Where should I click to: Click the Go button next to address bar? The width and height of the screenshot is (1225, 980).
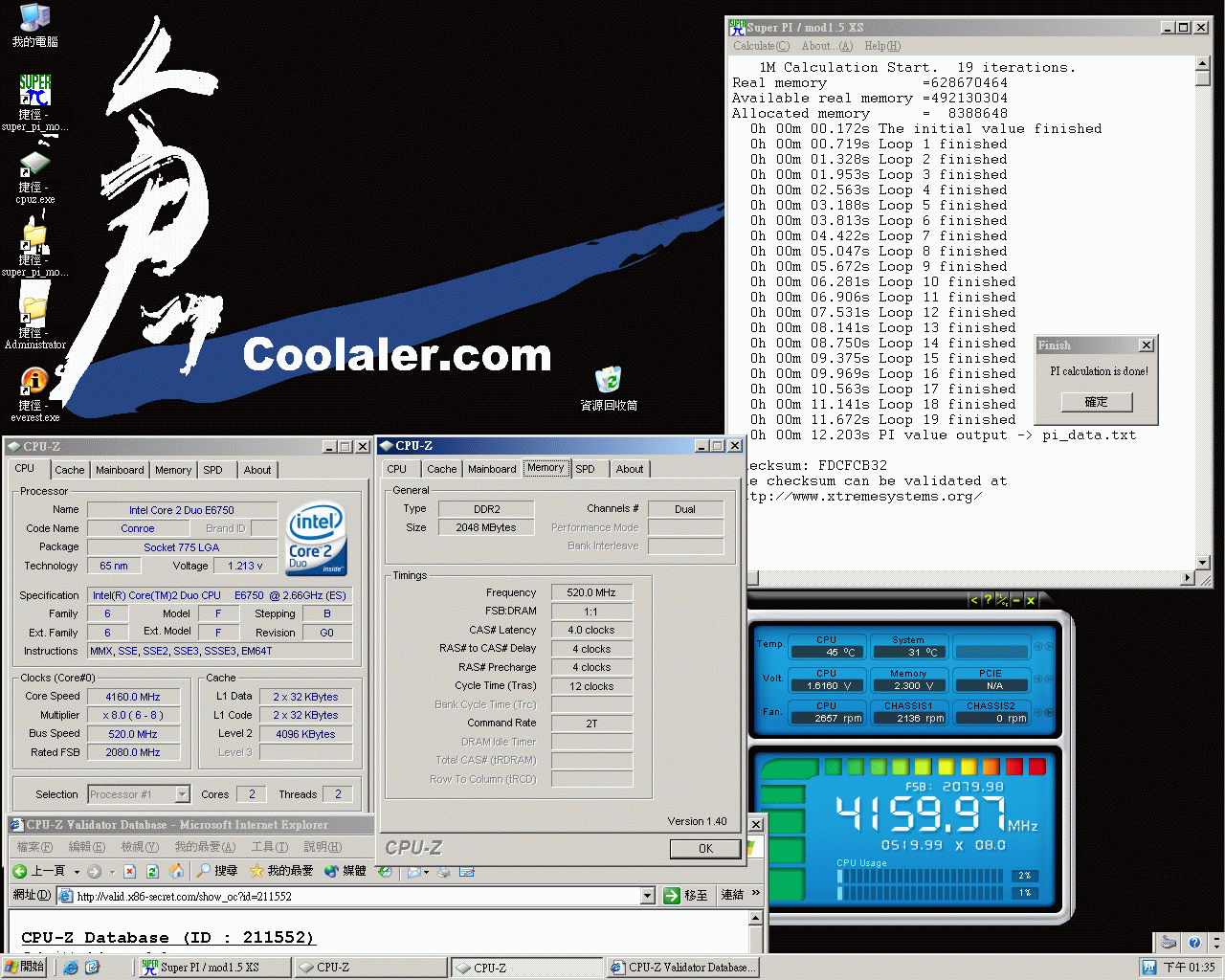coord(686,896)
